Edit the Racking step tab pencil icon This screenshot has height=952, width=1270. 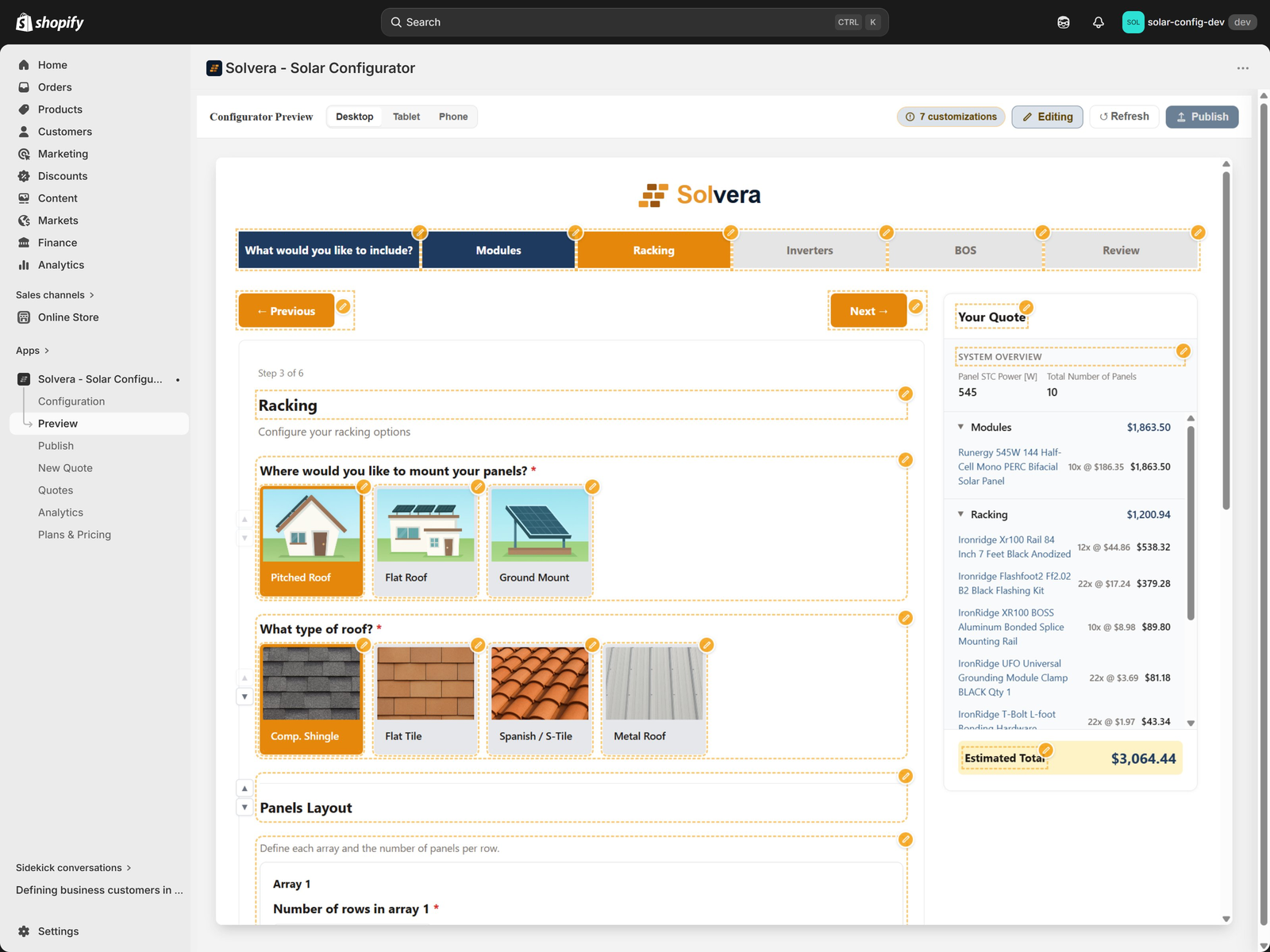click(731, 232)
